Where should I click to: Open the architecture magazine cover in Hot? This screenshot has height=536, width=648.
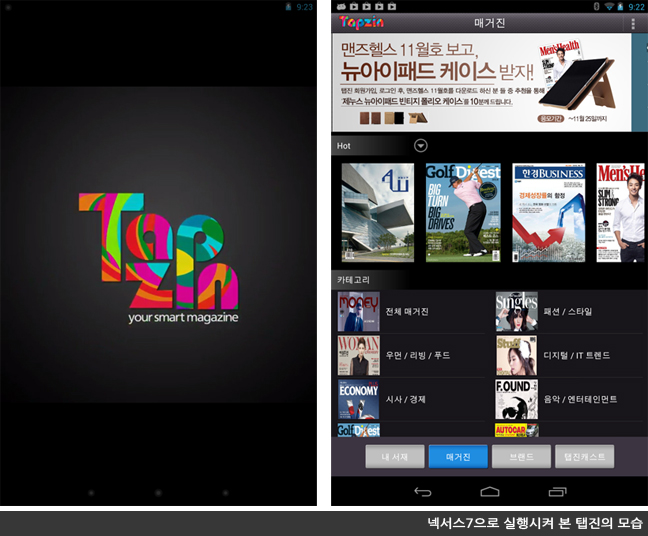tap(378, 213)
